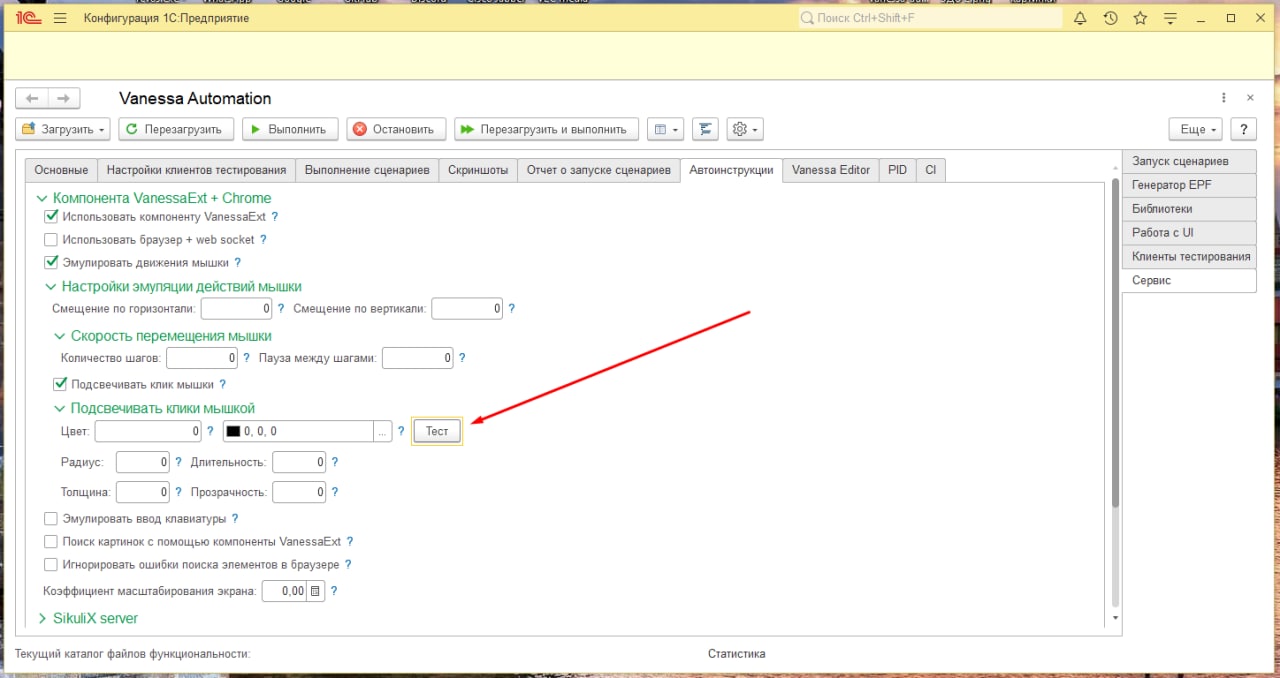Open the notifications bell
This screenshot has height=678, width=1280.
[x=1080, y=18]
